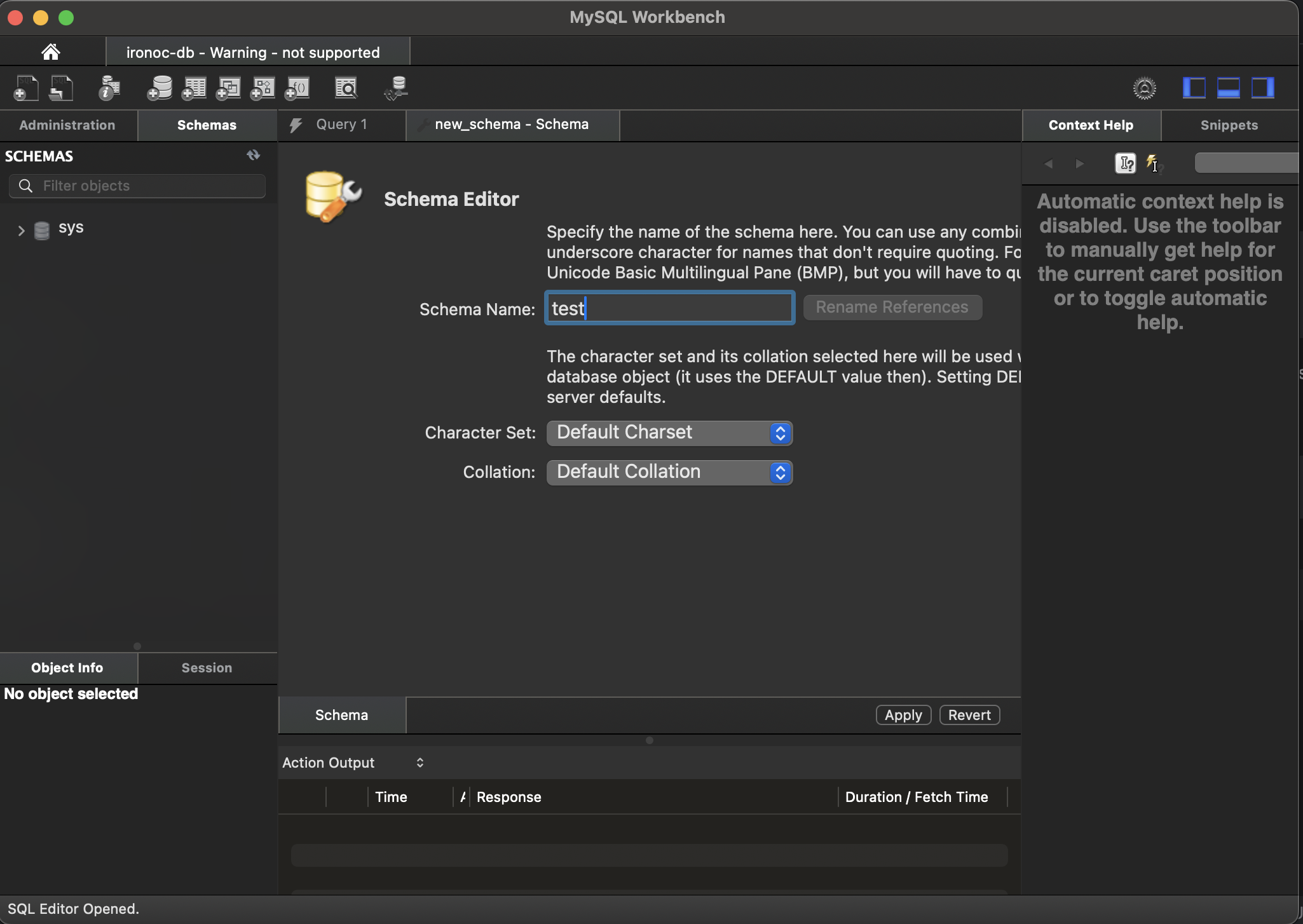Click the create new function icon
This screenshot has width=1303, height=924.
point(297,88)
